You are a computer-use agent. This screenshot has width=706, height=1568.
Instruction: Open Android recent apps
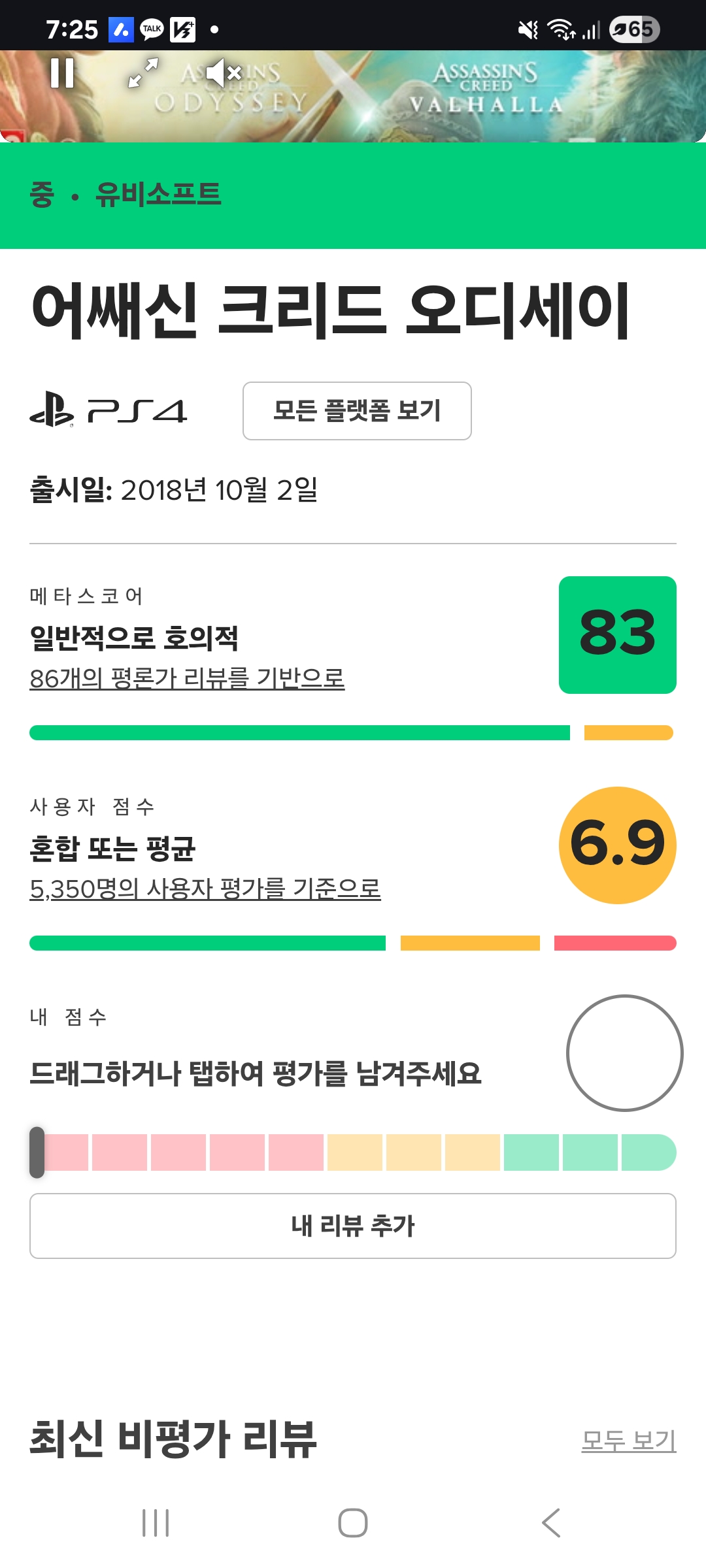(x=156, y=1523)
